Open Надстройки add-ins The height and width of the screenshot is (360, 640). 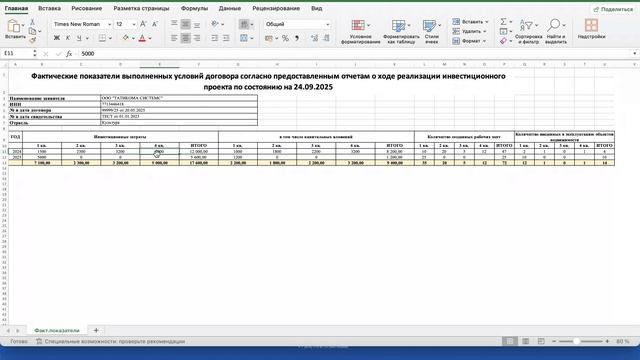coord(591,29)
